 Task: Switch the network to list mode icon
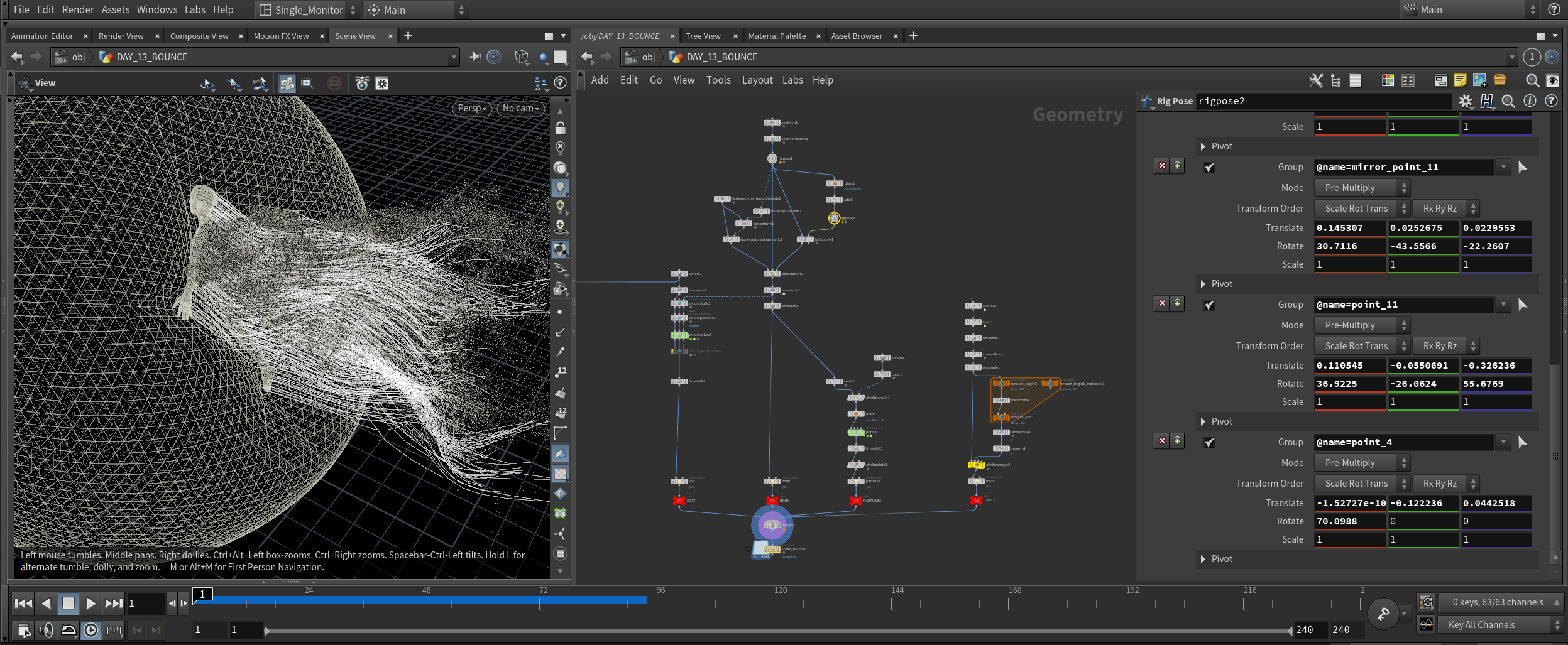[x=1355, y=80]
